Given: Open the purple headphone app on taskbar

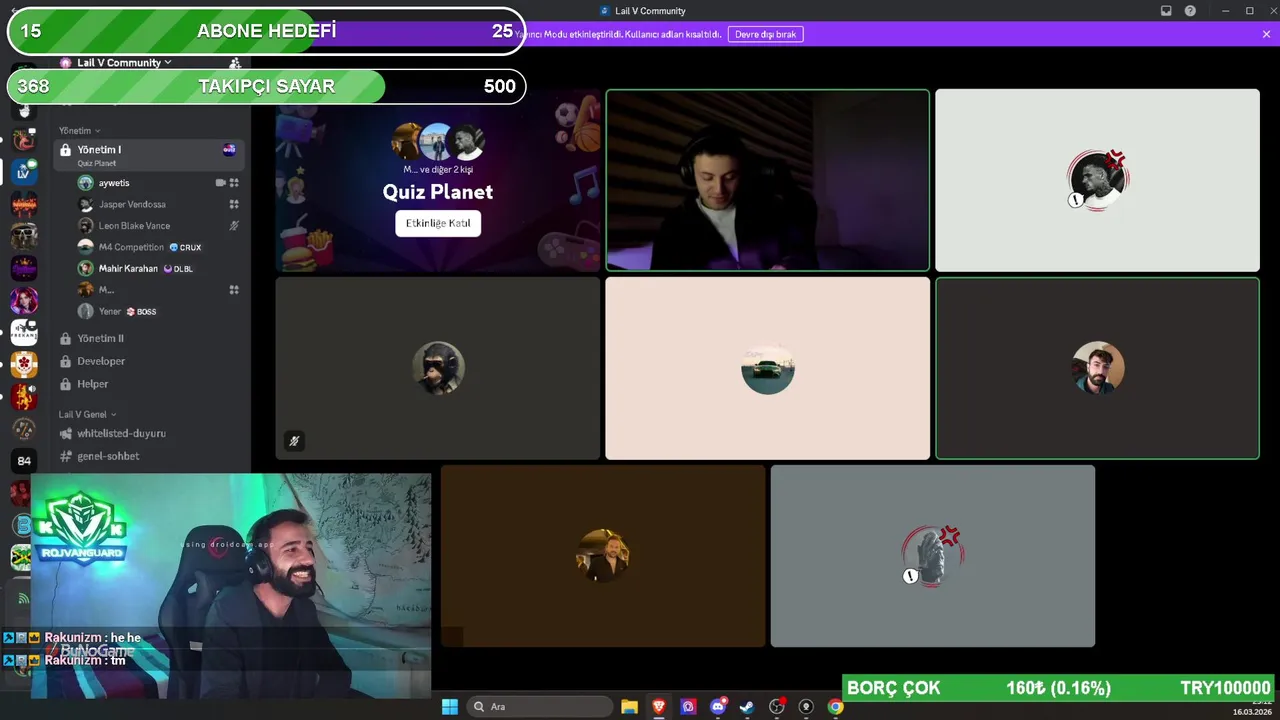Looking at the screenshot, I should pyautogui.click(x=688, y=707).
